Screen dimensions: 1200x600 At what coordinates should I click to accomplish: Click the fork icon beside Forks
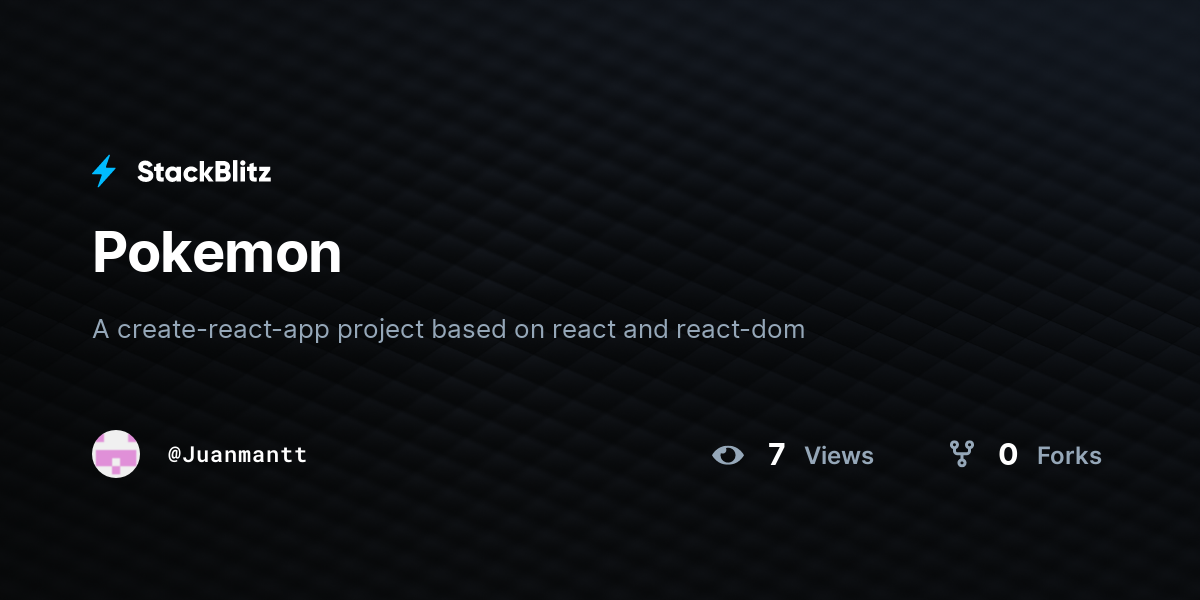(961, 455)
